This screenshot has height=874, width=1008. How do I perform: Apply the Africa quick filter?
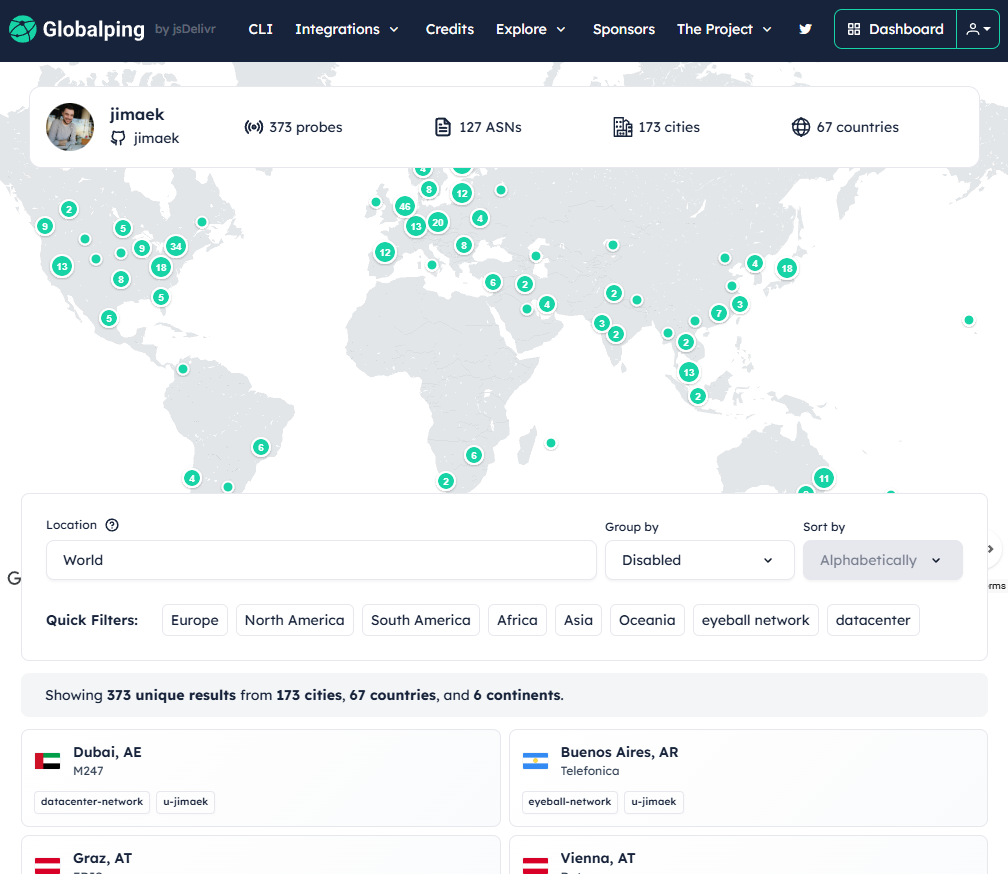click(x=517, y=620)
